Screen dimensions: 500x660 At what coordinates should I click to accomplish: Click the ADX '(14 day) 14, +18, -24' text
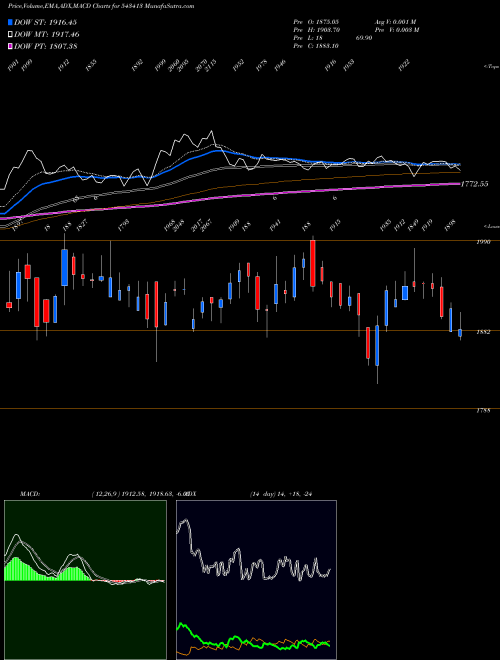(281, 494)
